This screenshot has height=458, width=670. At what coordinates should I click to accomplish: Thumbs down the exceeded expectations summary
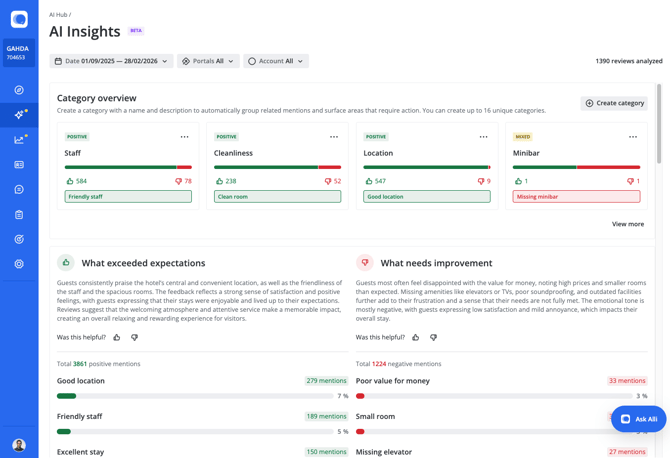point(134,338)
